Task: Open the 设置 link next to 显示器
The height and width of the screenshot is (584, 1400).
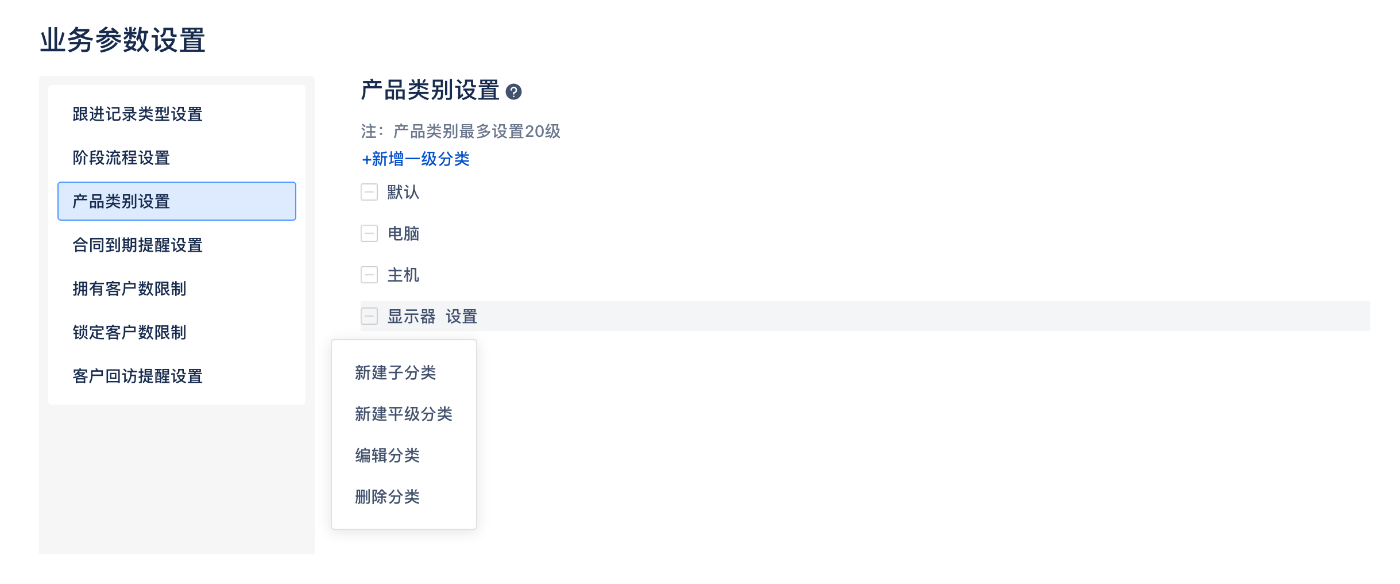Action: 462,316
